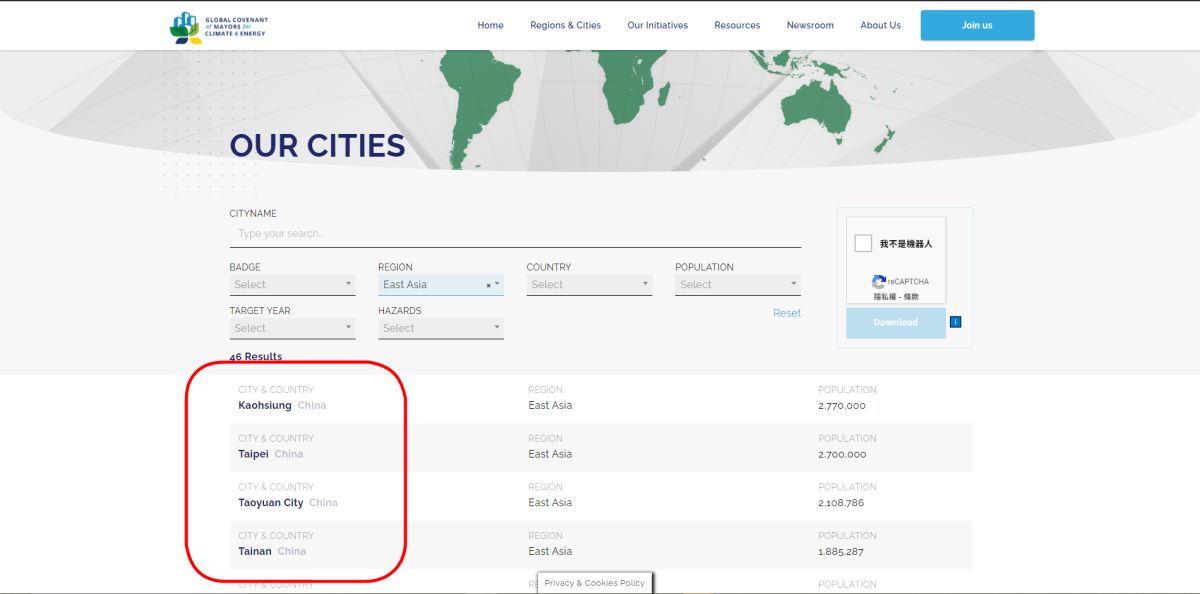The width and height of the screenshot is (1200, 594).
Task: Click the reCAPTCHA logo icon
Action: coord(878,282)
